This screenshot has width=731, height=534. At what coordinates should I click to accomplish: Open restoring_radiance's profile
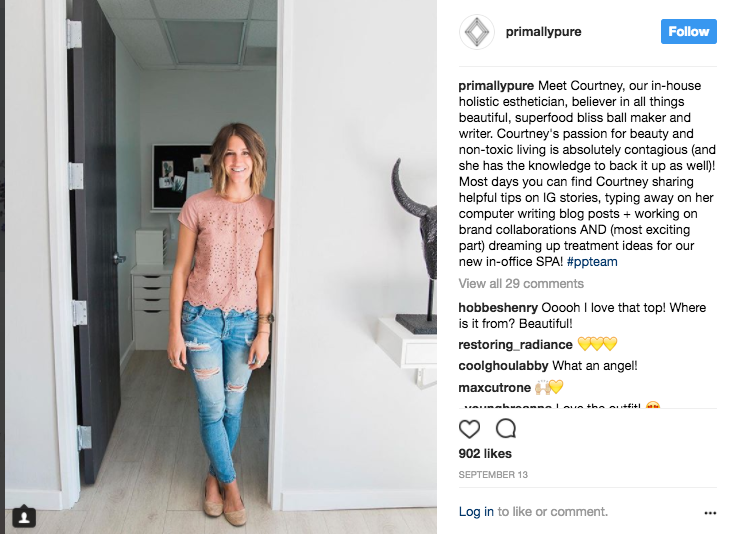[x=515, y=345]
